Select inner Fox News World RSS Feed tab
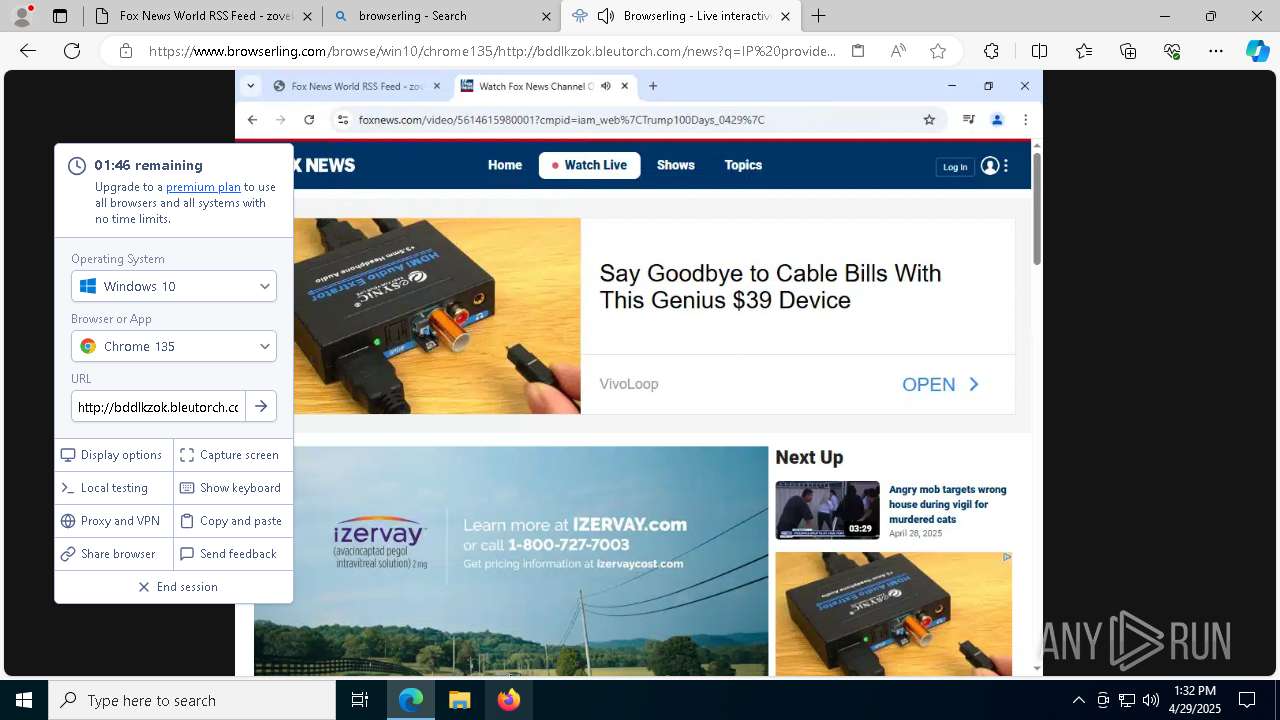 pyautogui.click(x=357, y=86)
